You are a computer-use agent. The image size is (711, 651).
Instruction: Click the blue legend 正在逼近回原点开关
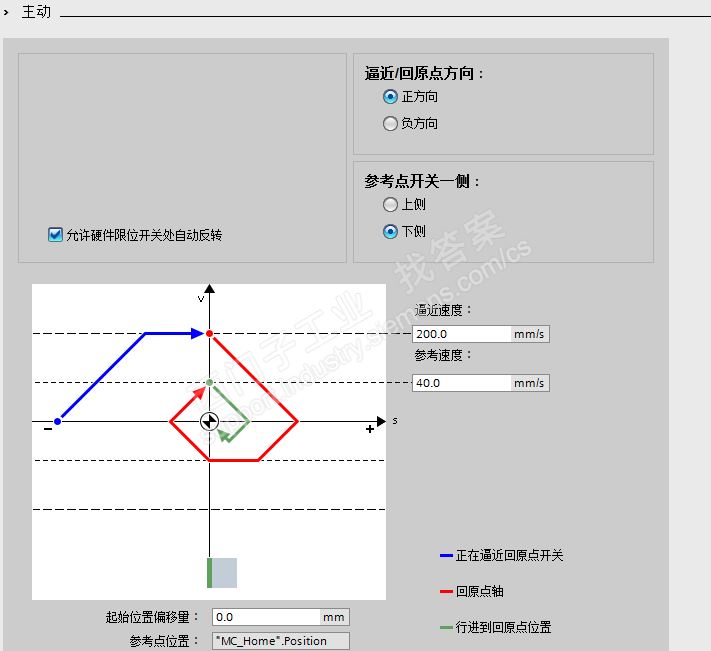pyautogui.click(x=502, y=555)
